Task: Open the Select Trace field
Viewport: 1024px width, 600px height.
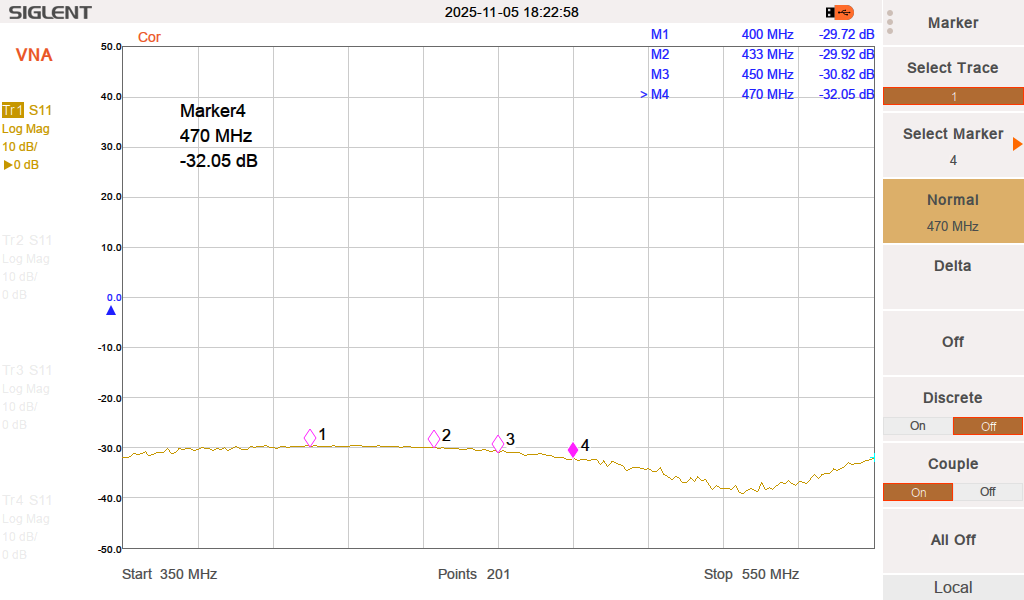Action: coord(952,96)
